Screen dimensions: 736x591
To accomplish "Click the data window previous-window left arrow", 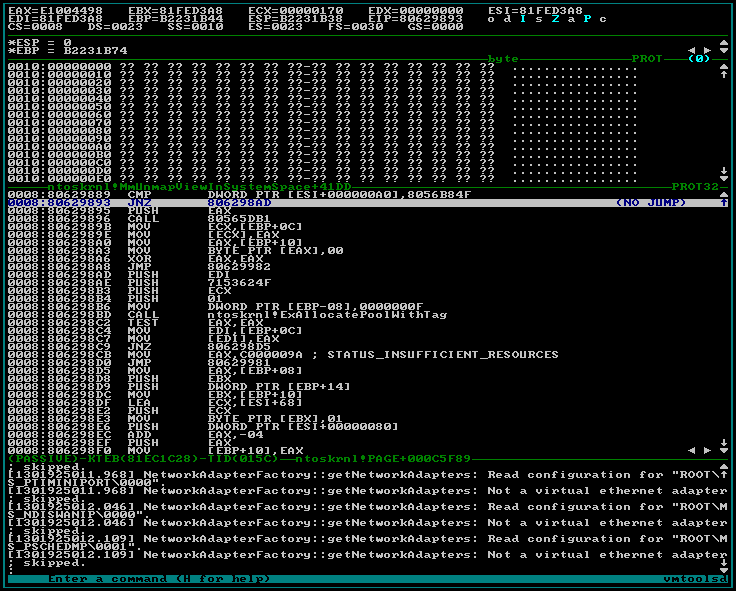I will point(693,50).
